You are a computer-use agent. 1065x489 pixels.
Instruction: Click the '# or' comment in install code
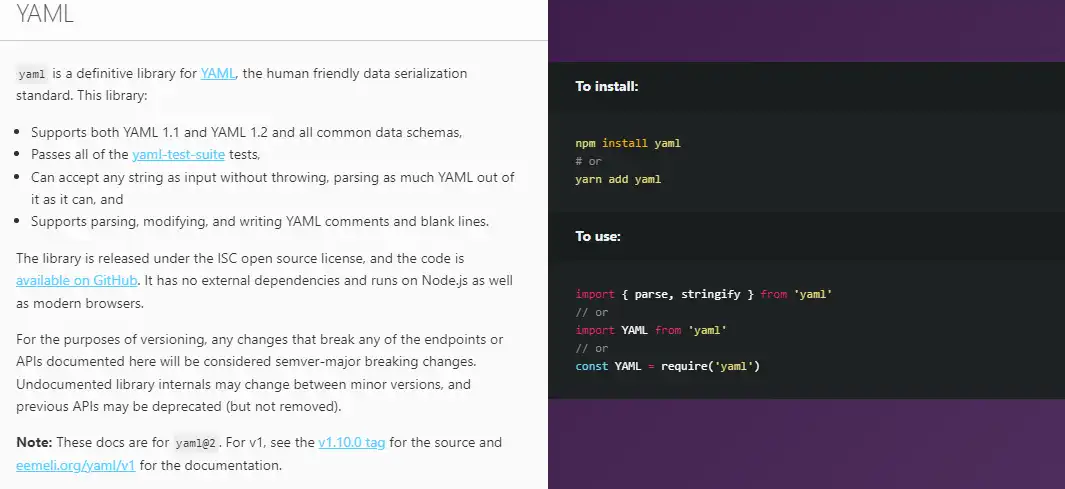(588, 162)
